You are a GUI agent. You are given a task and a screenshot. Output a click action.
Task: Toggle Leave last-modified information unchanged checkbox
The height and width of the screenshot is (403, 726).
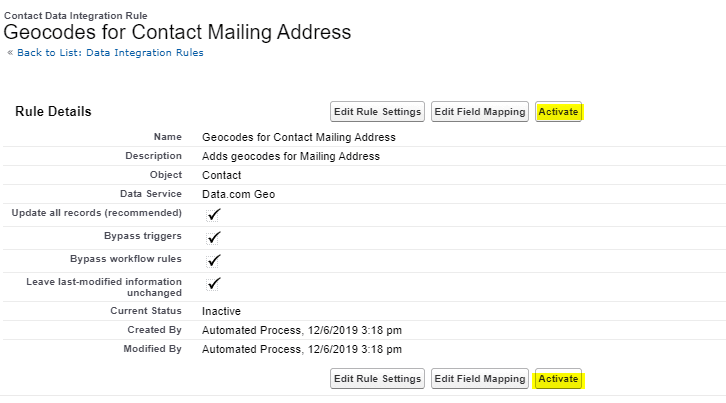[214, 284]
